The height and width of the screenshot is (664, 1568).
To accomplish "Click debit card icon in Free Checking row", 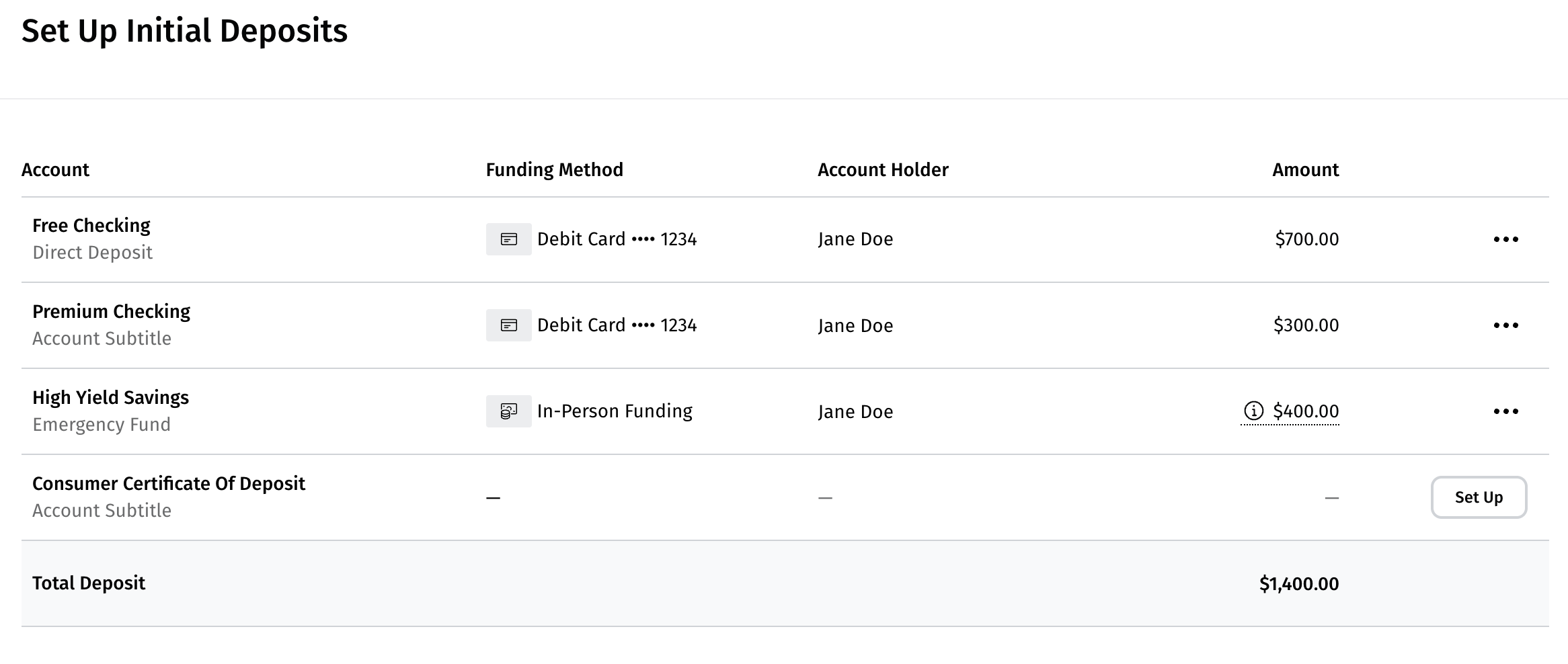I will [x=509, y=239].
